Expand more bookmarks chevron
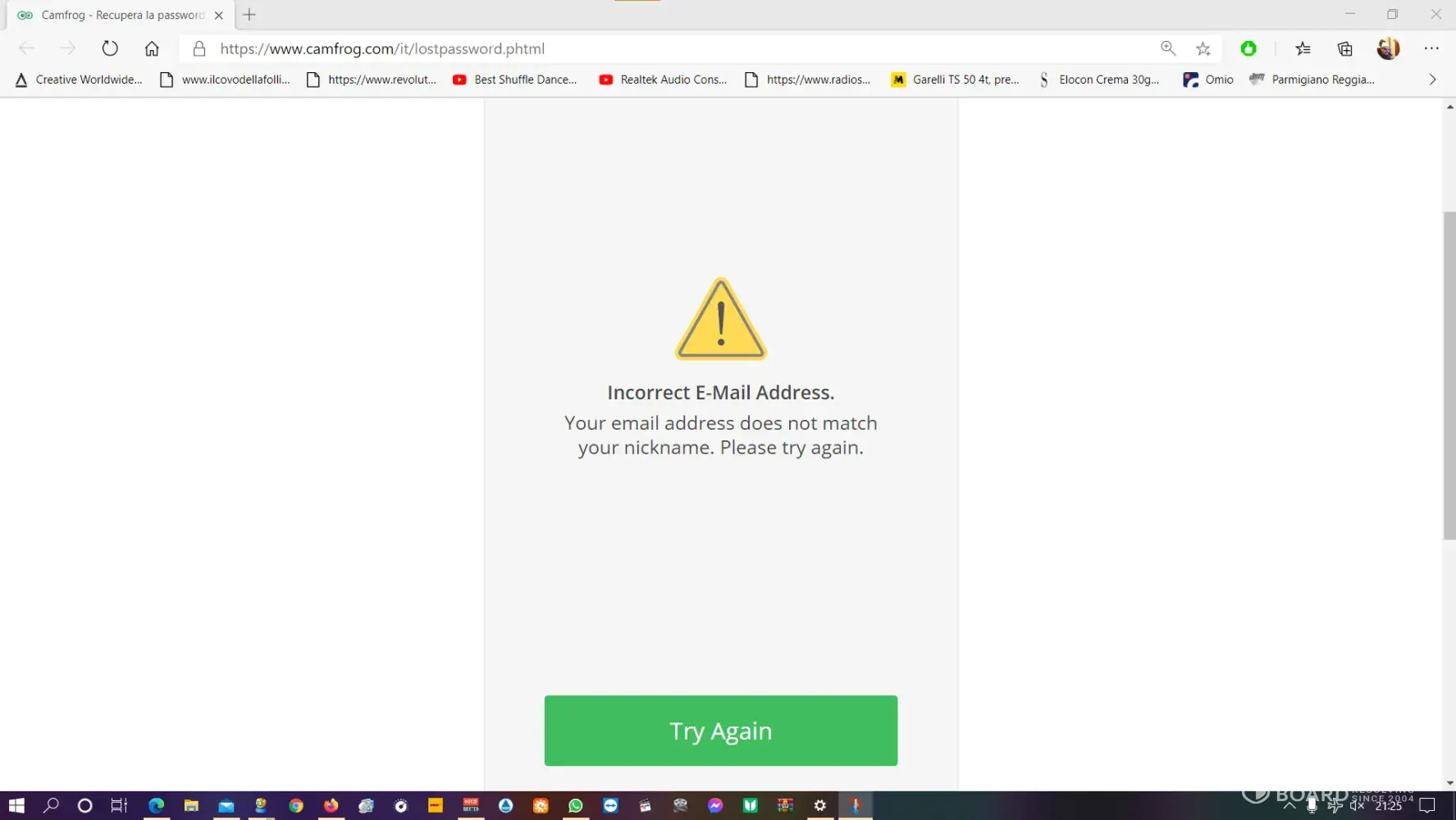The image size is (1456, 820). (x=1432, y=80)
